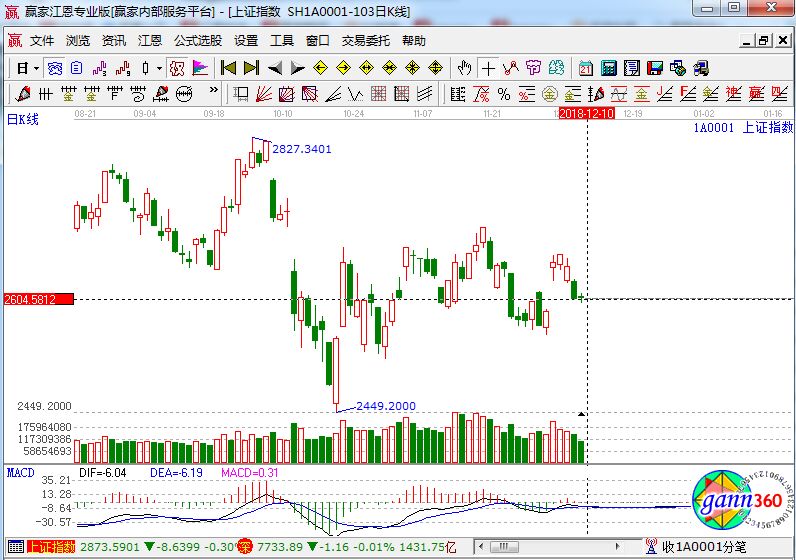Viewport: 796px width, 560px height.
Task: Select the hand pan tool
Action: (x=464, y=68)
